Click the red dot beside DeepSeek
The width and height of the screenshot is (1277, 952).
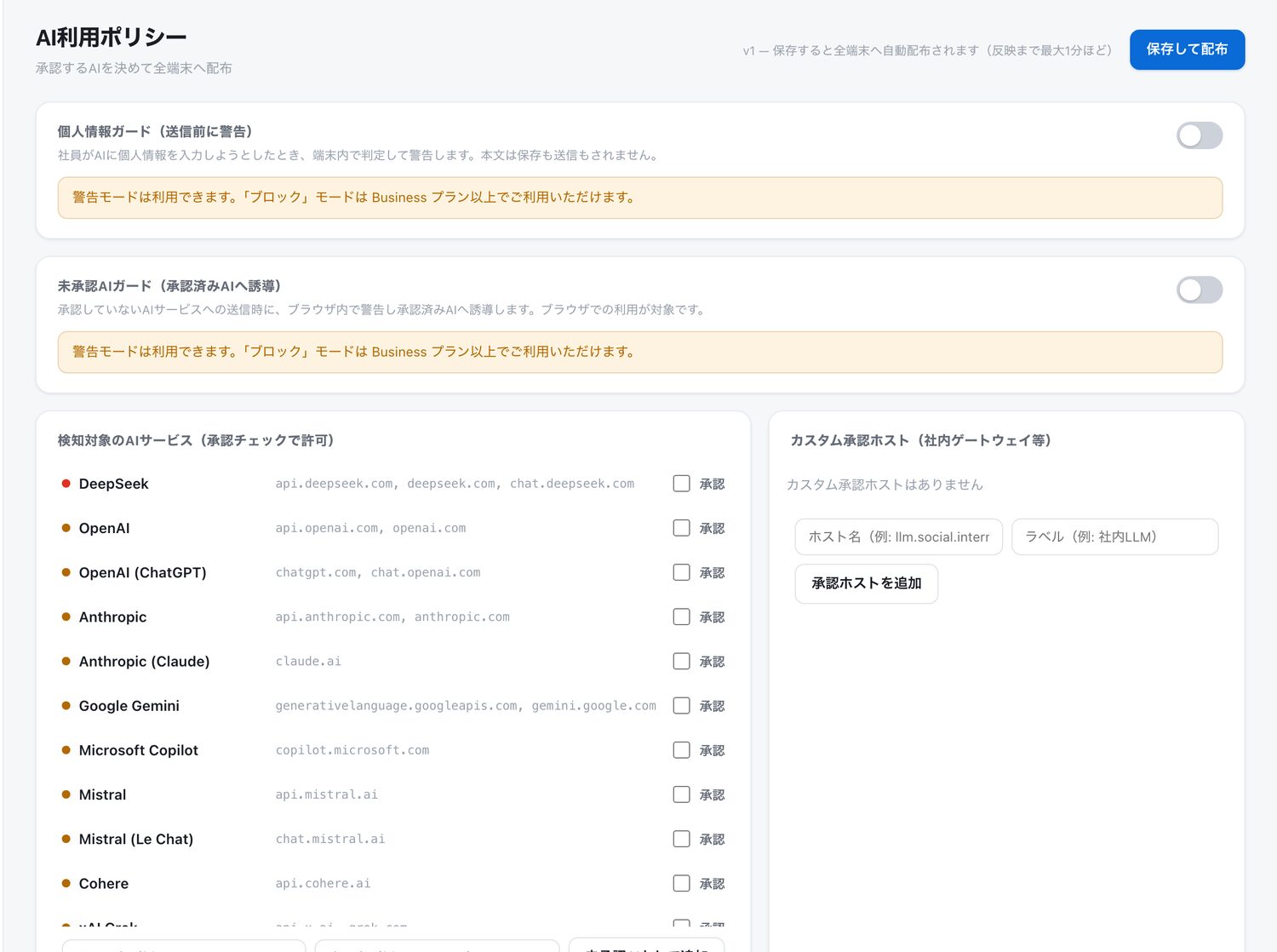click(66, 484)
